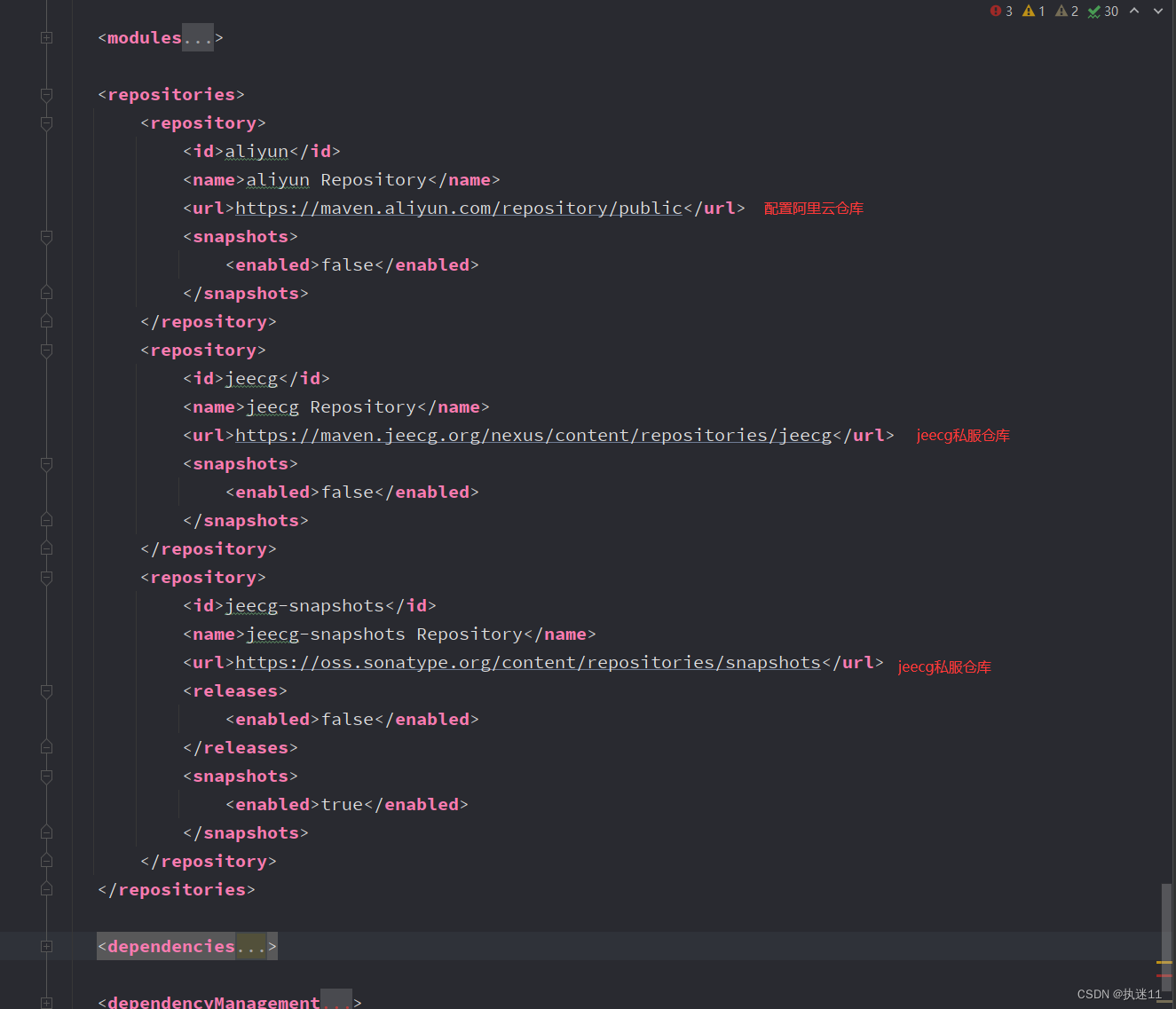
Task: Click the dependencyManagement folded ellipsis placeholder
Action: click(x=336, y=1001)
